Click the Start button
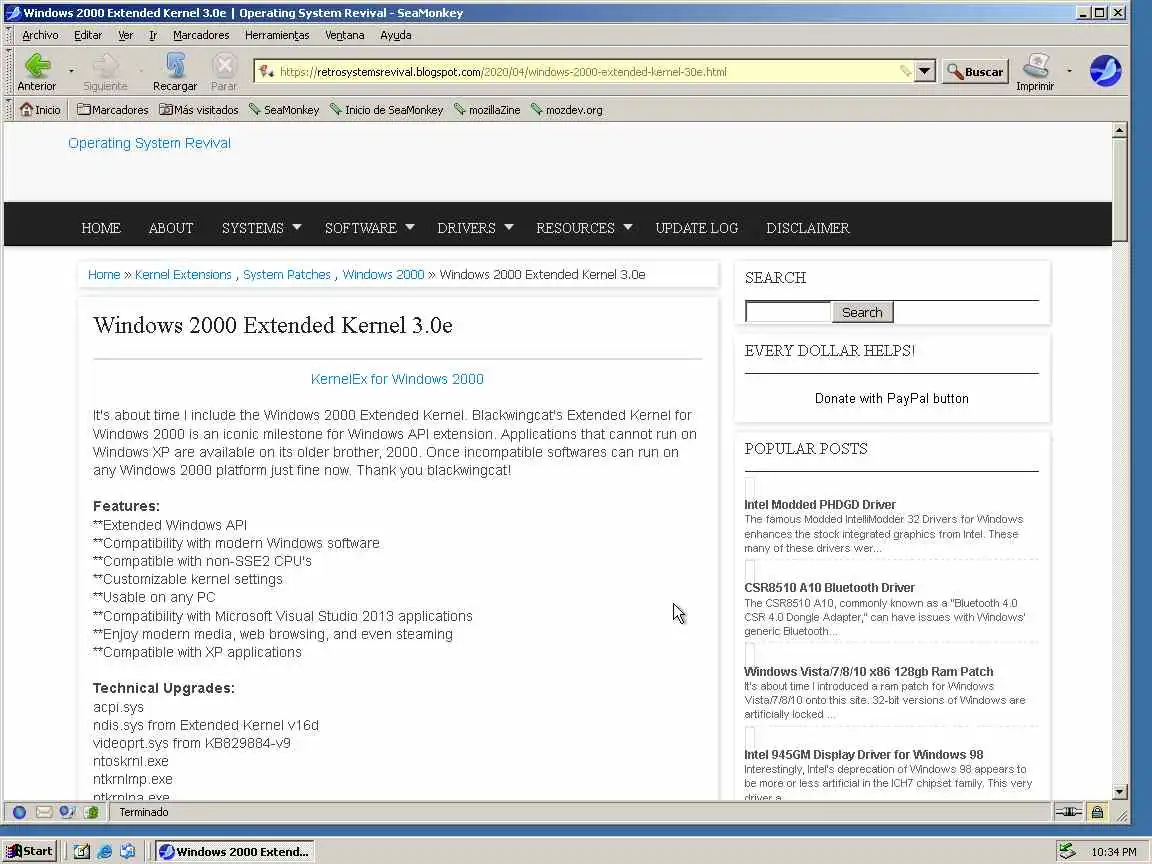1152x864 pixels. tap(29, 852)
